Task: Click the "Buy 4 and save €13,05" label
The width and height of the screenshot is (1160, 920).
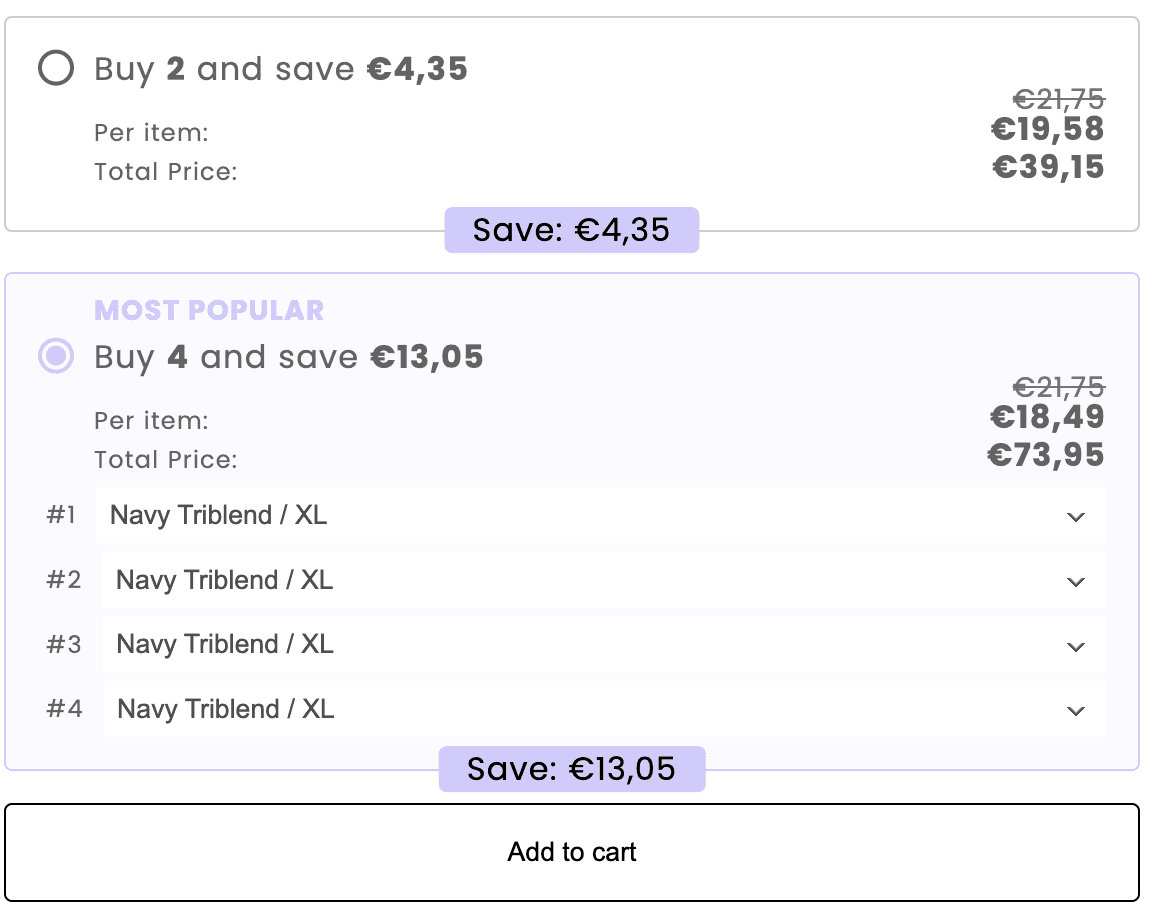Action: [x=289, y=357]
